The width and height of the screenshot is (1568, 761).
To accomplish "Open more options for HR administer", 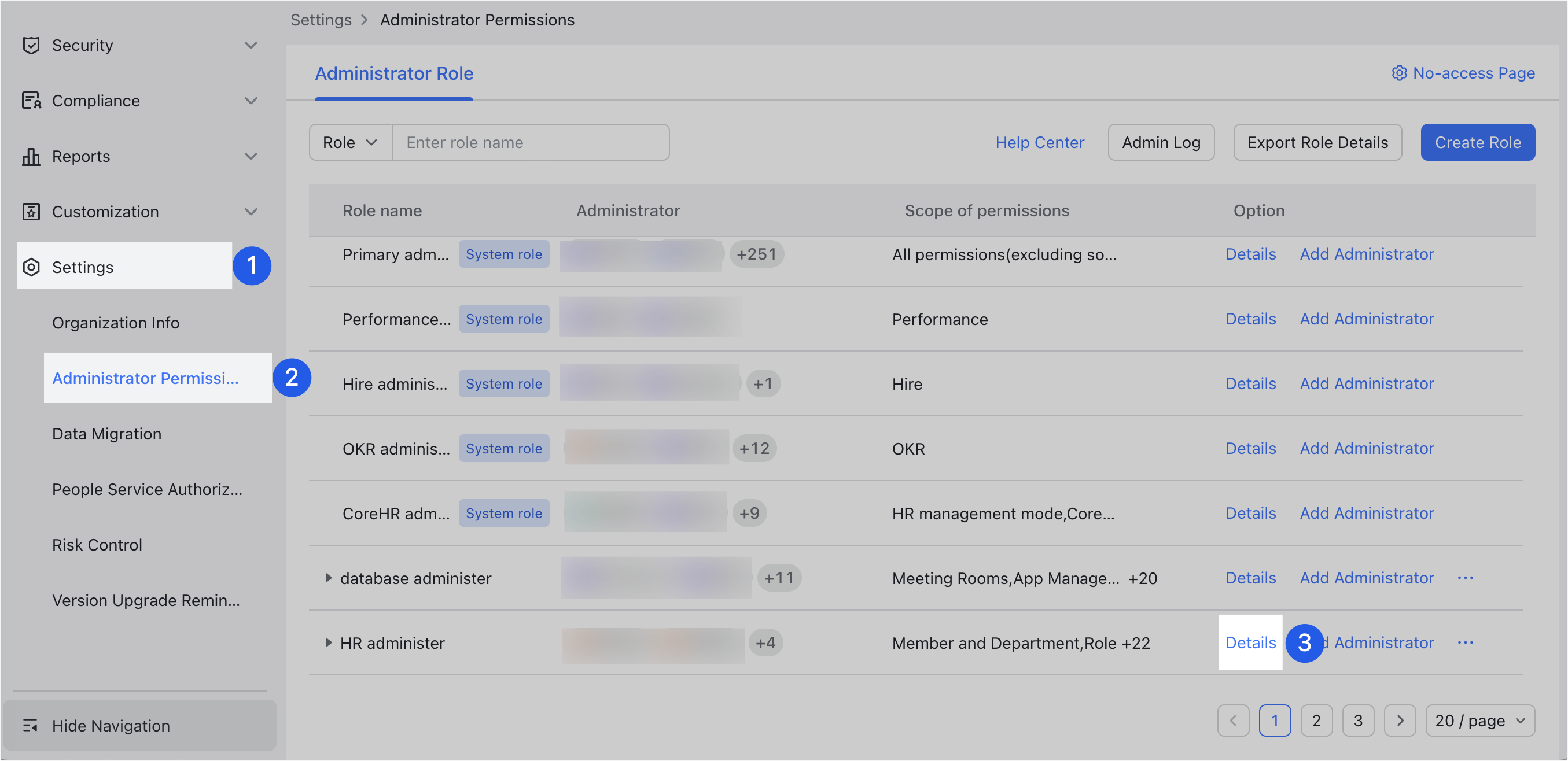I will 1465,642.
